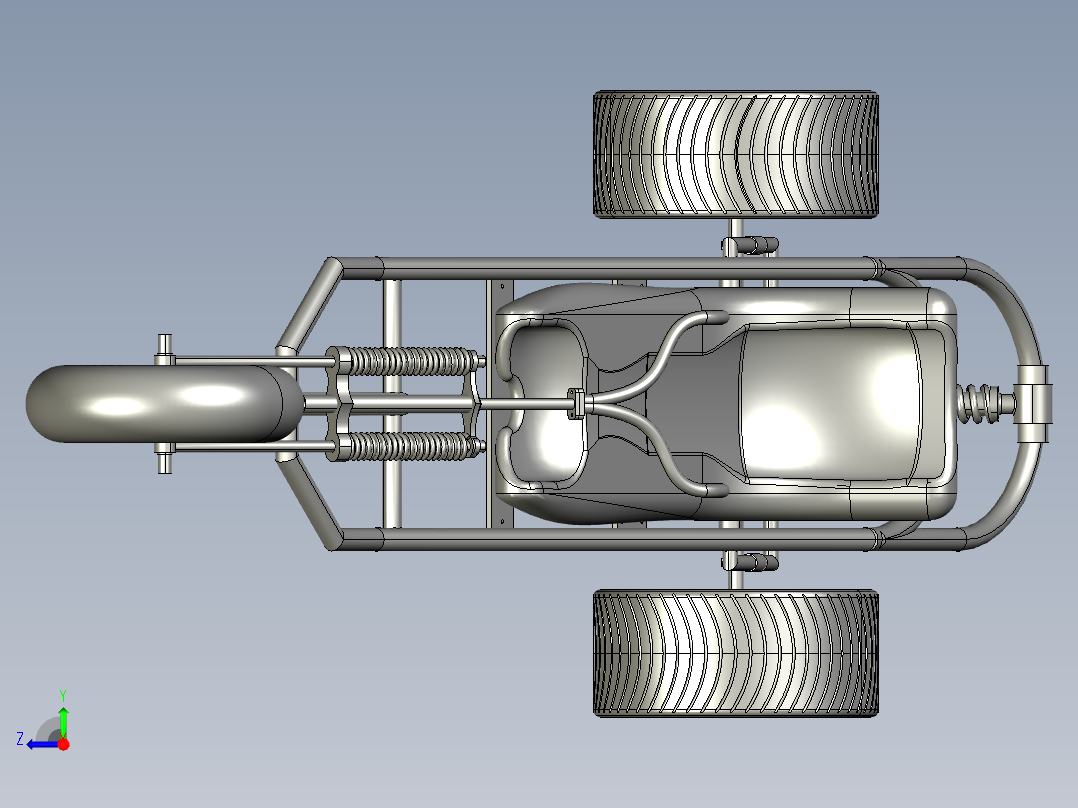Select the rear shock spring behind the seat
This screenshot has width=1078, height=808.
coord(980,404)
